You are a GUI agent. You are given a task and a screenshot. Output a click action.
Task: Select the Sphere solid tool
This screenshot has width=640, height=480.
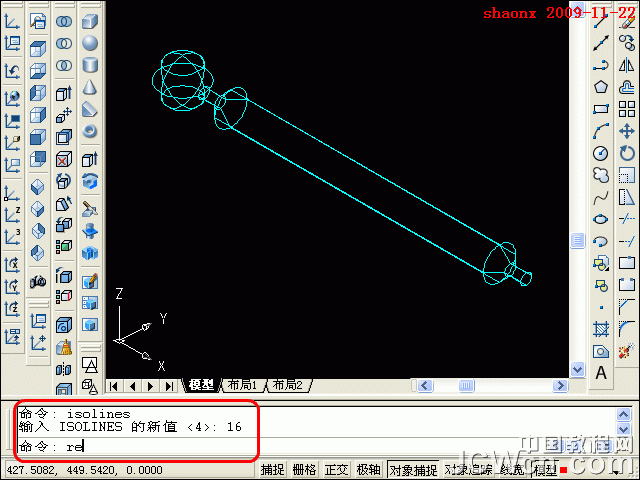pos(89,43)
